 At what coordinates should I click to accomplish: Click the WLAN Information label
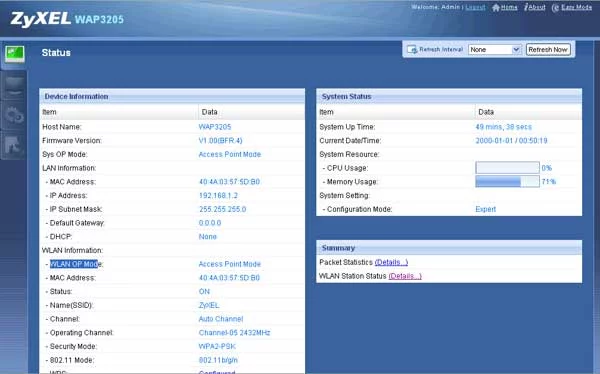[72, 250]
